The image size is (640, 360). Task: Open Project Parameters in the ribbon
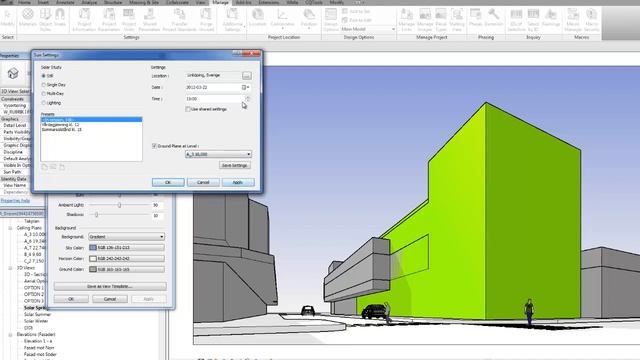pos(109,19)
